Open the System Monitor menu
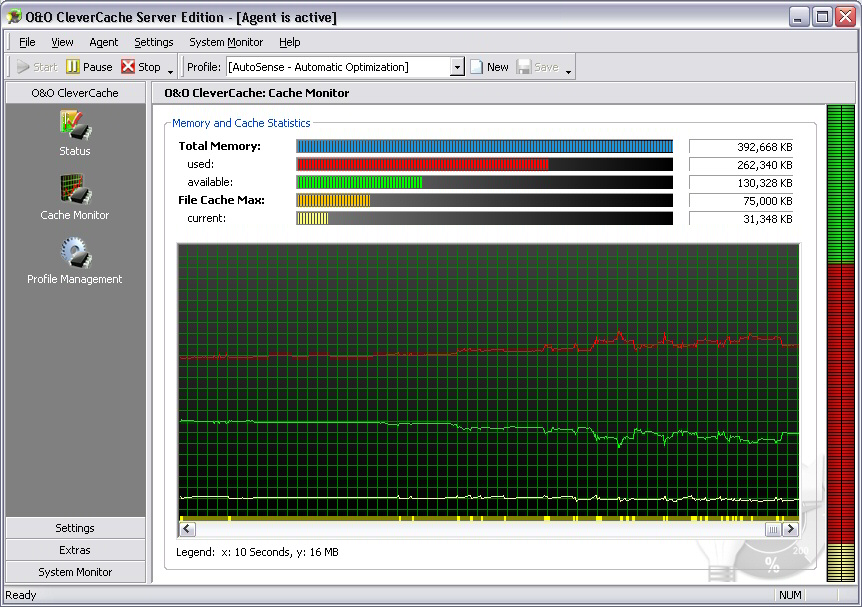 [226, 42]
